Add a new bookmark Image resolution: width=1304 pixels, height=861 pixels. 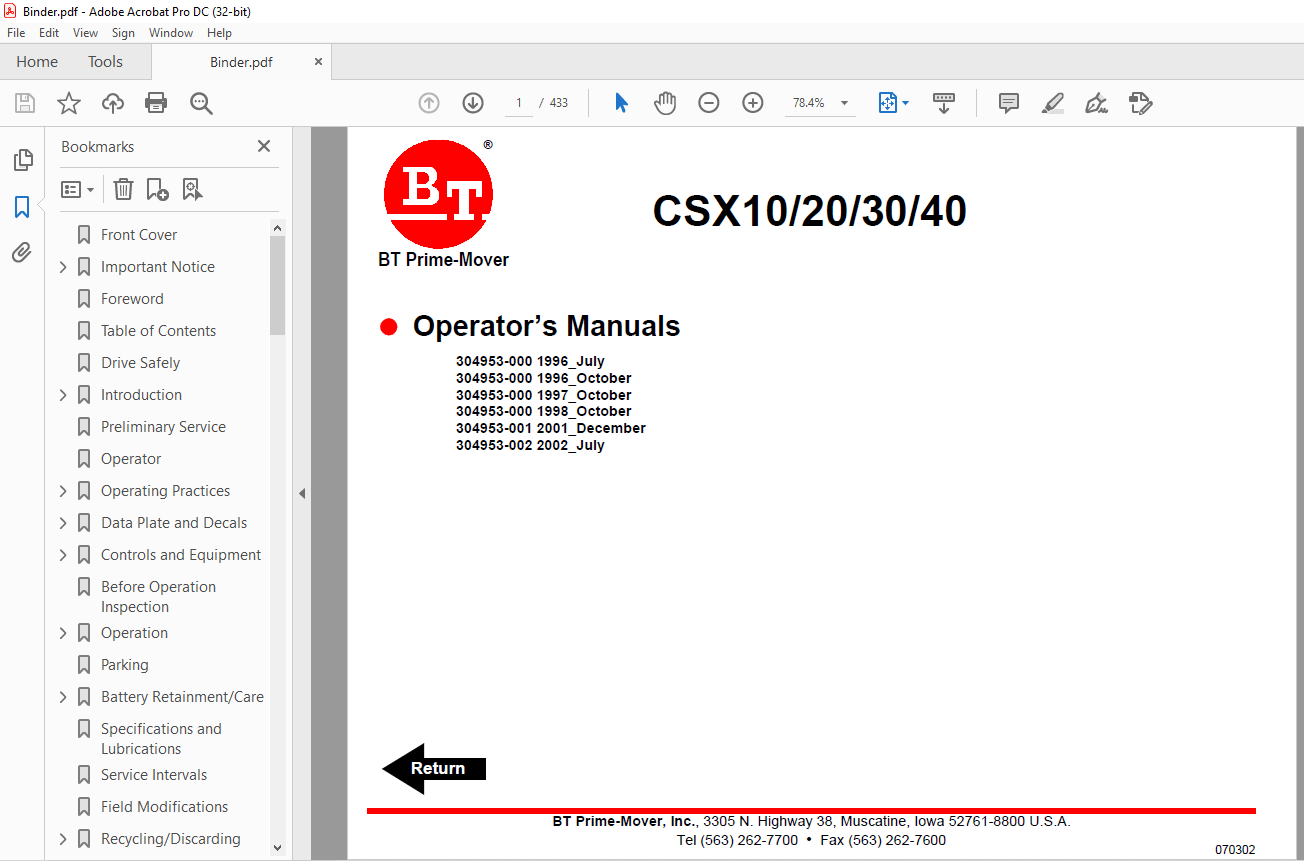pyautogui.click(x=158, y=189)
